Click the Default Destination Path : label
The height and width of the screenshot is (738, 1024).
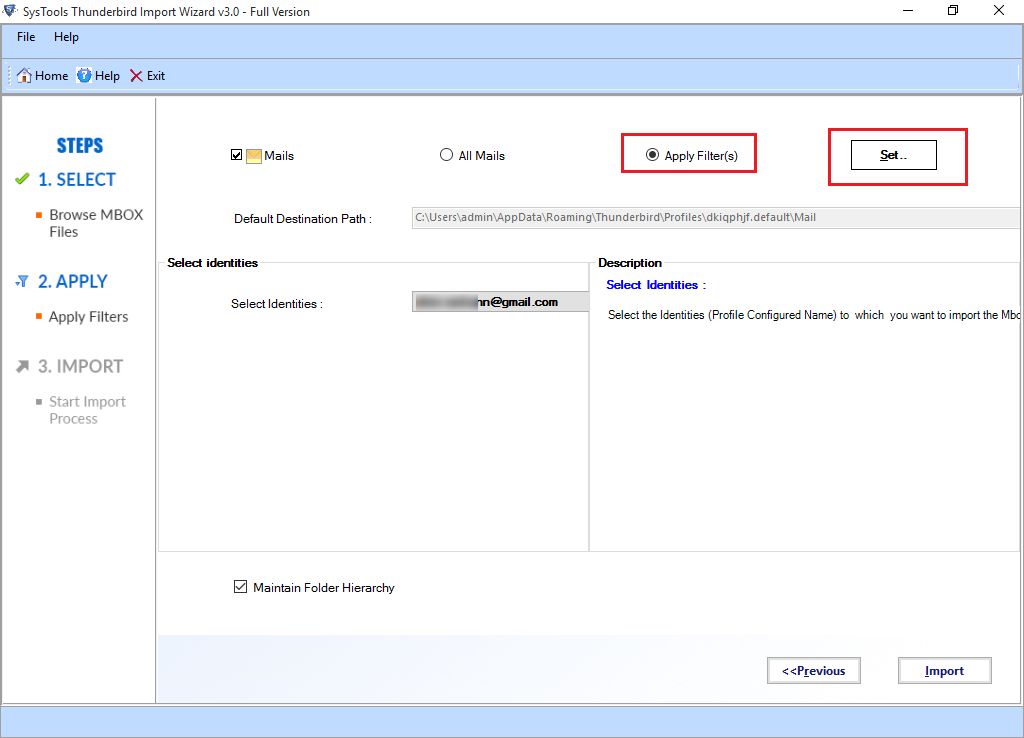point(303,219)
